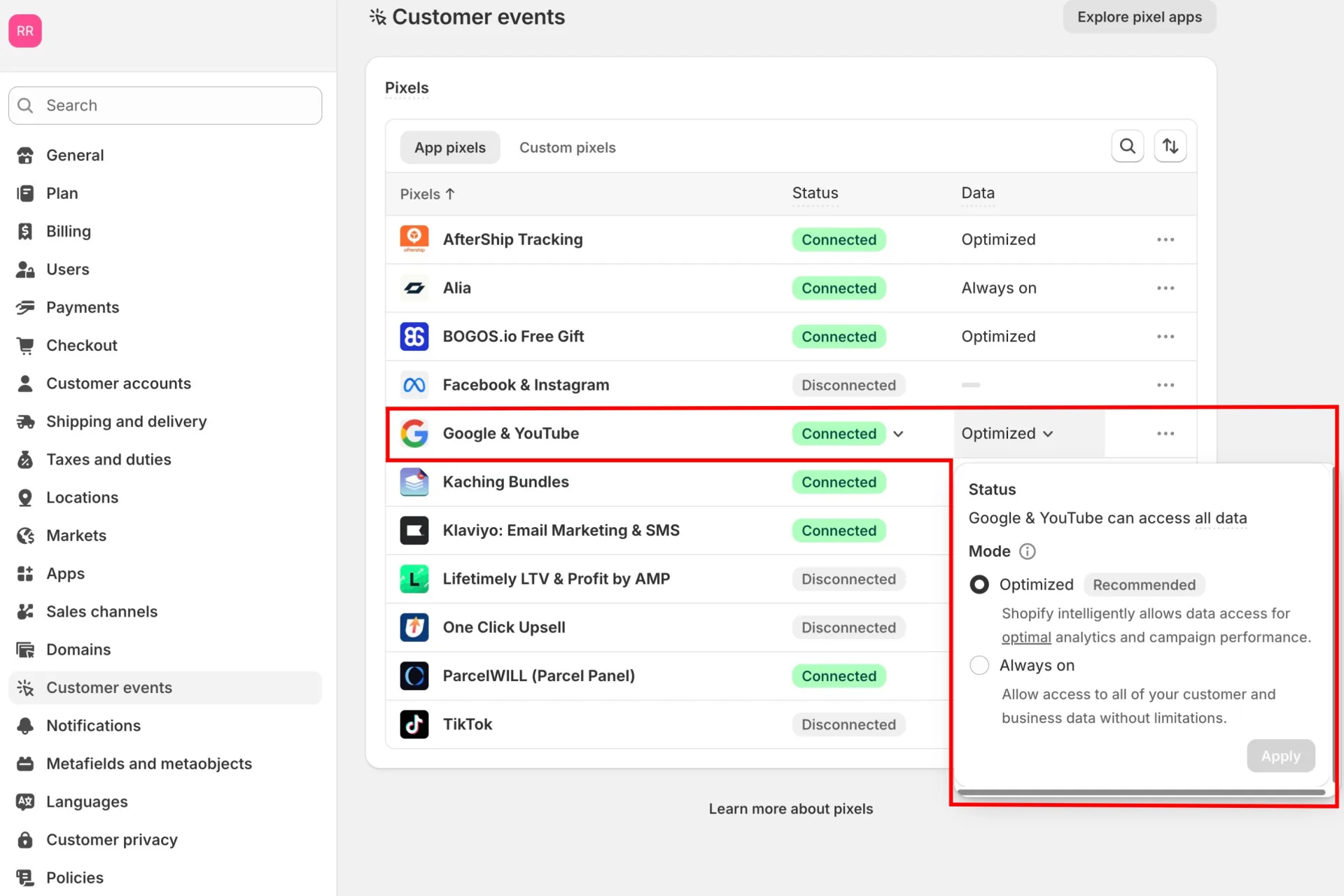This screenshot has width=1344, height=896.
Task: Open Users settings
Action: [x=165, y=269]
